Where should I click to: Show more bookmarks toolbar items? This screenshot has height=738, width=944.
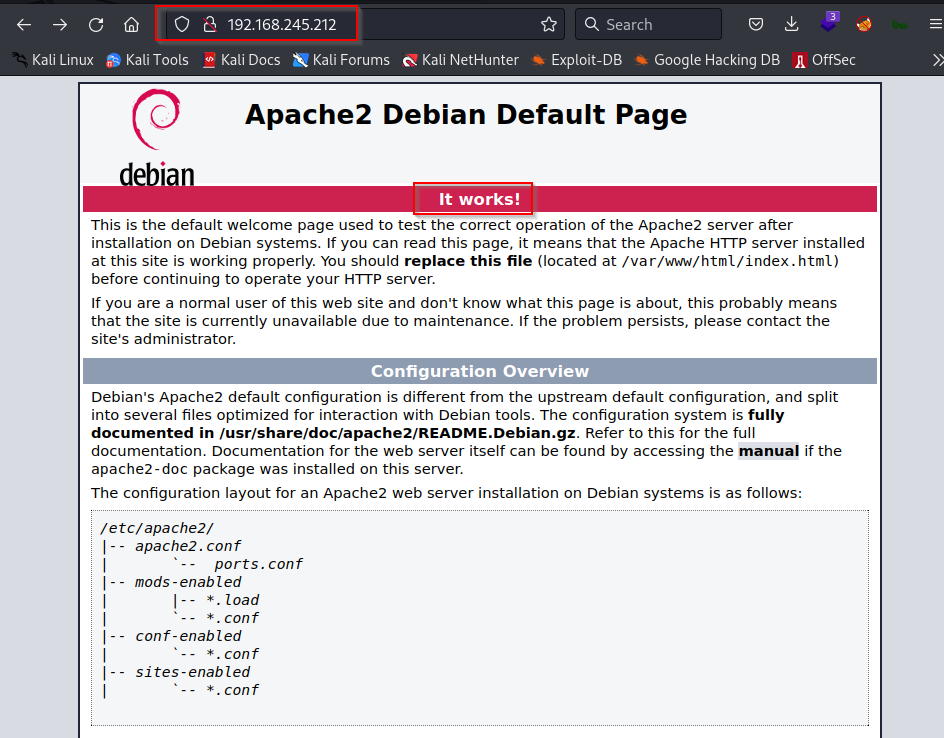[937, 60]
